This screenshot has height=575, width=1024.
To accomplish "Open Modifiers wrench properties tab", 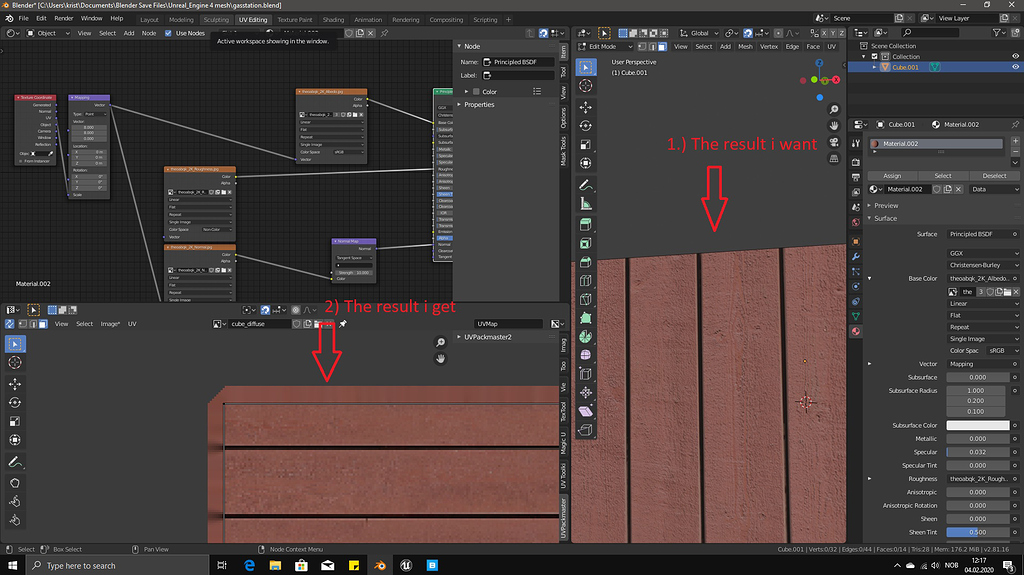I will [x=856, y=256].
